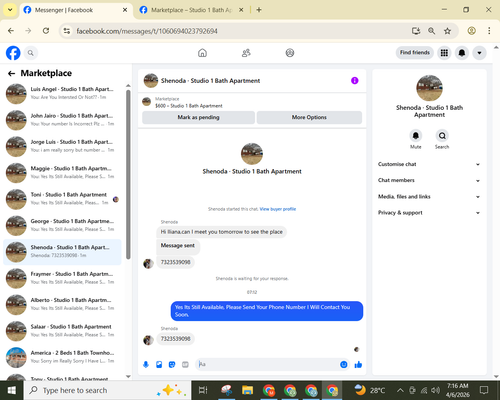Open a new browser tab
The width and height of the screenshot is (500, 400).
[x=259, y=10]
